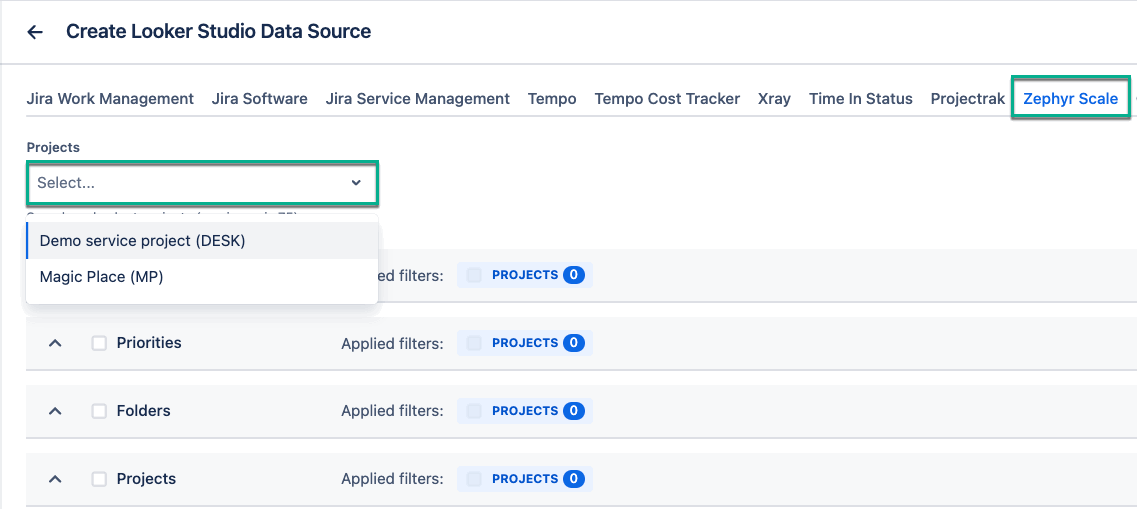Click PROJECTS filter label in Priorities row

[x=525, y=343]
